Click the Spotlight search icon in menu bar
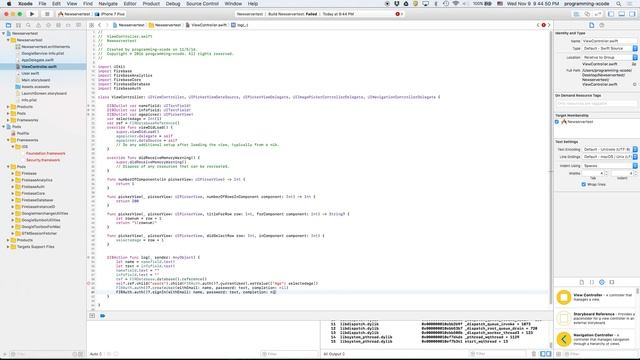This screenshot has height=360, width=640. (619, 4)
